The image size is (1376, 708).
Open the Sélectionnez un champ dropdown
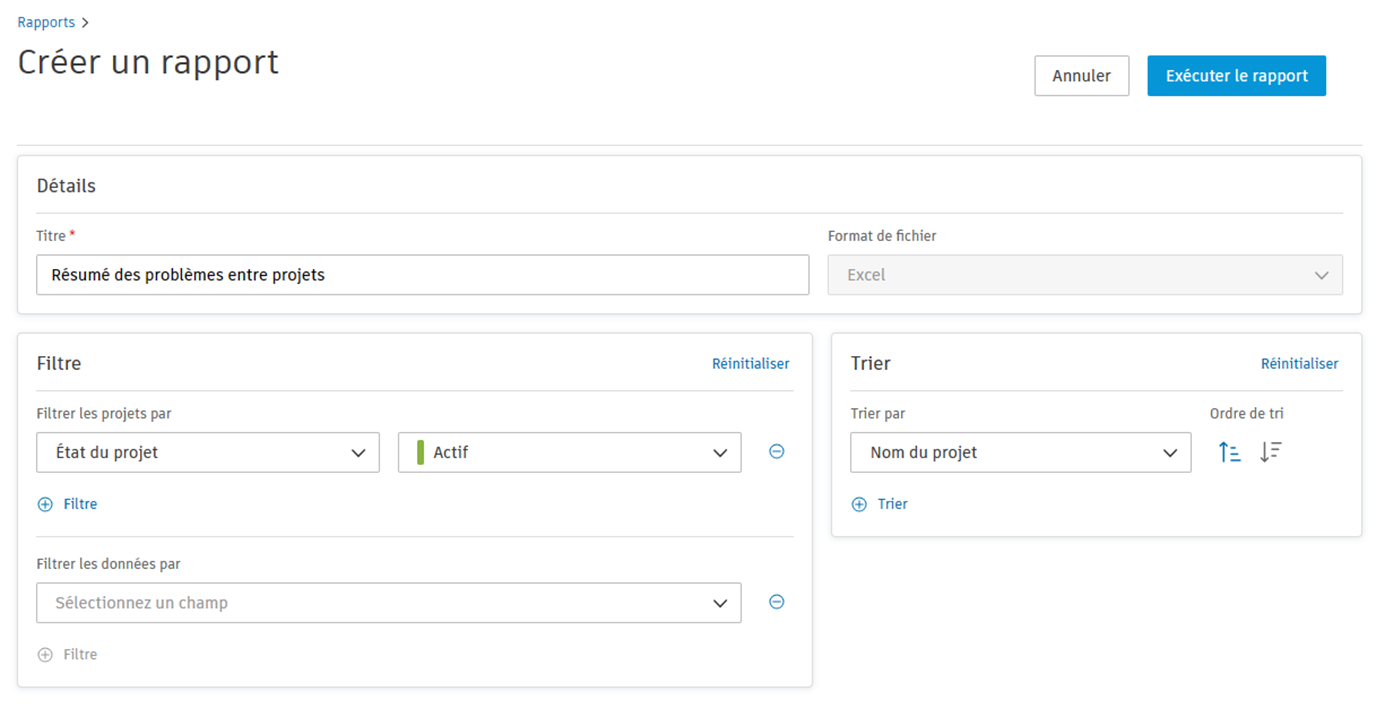[x=389, y=603]
